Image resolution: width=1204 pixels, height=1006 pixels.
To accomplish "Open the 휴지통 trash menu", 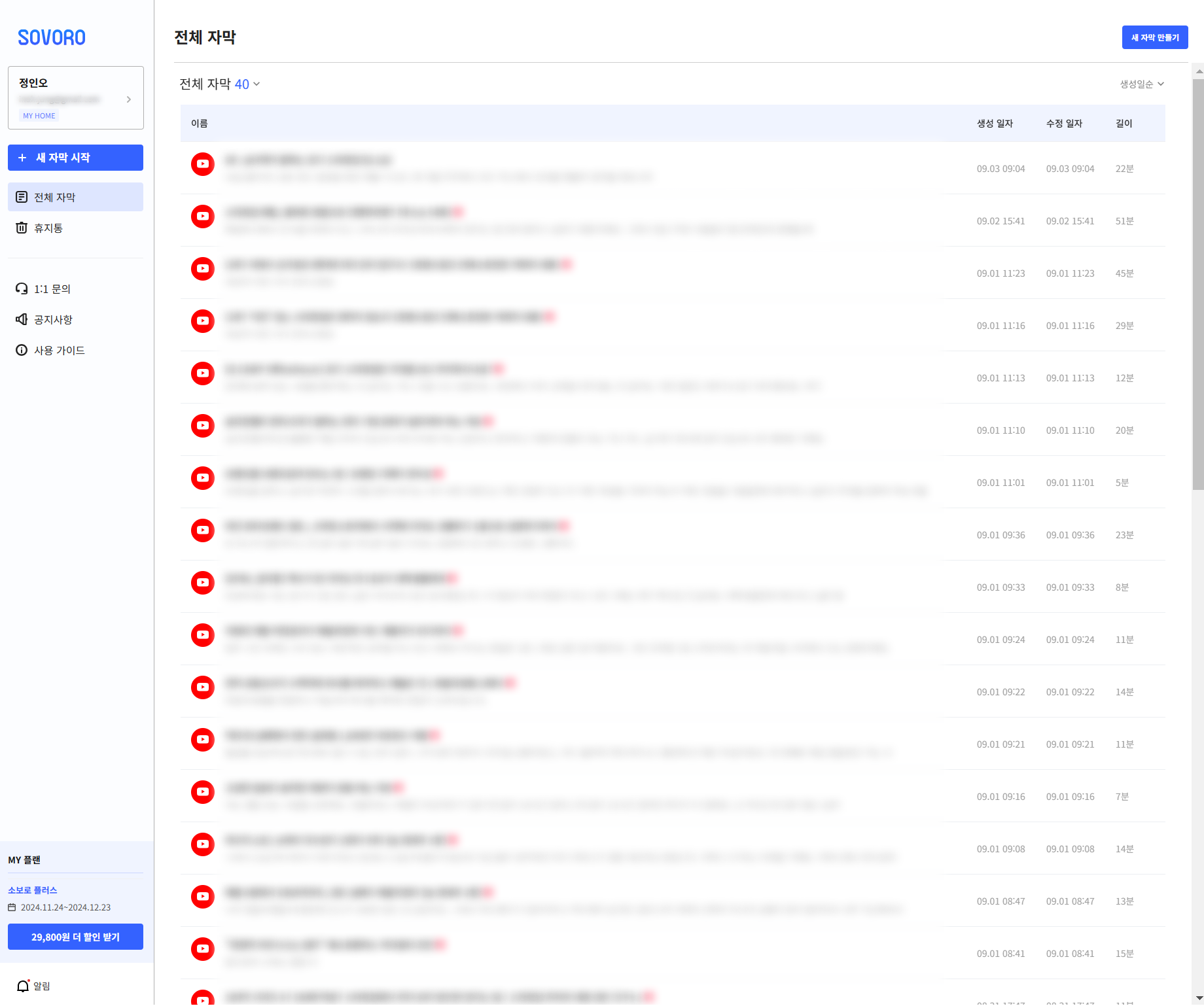I will click(75, 228).
